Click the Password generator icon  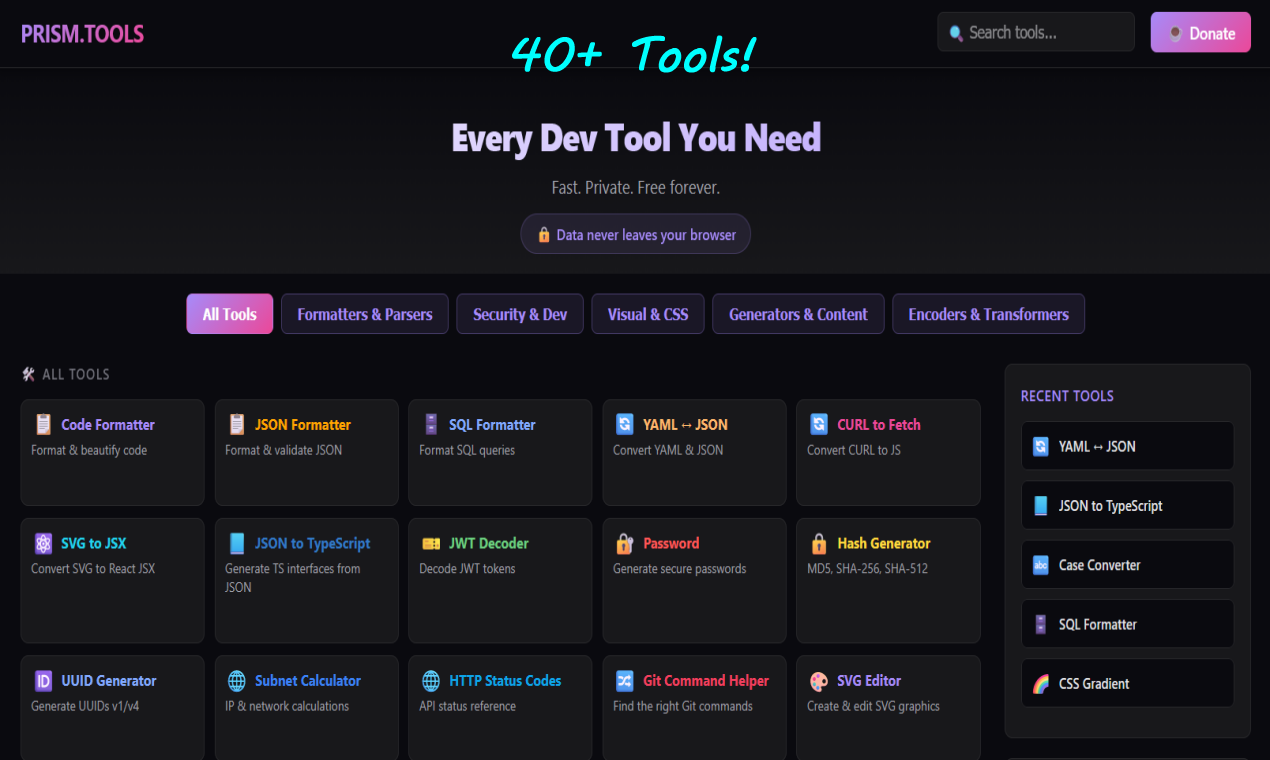pyautogui.click(x=624, y=542)
